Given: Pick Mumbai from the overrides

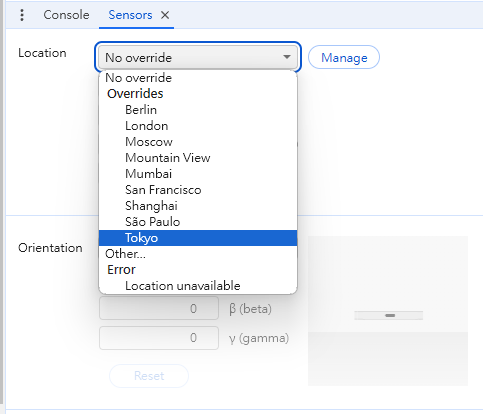Looking at the screenshot, I should click(x=198, y=174).
